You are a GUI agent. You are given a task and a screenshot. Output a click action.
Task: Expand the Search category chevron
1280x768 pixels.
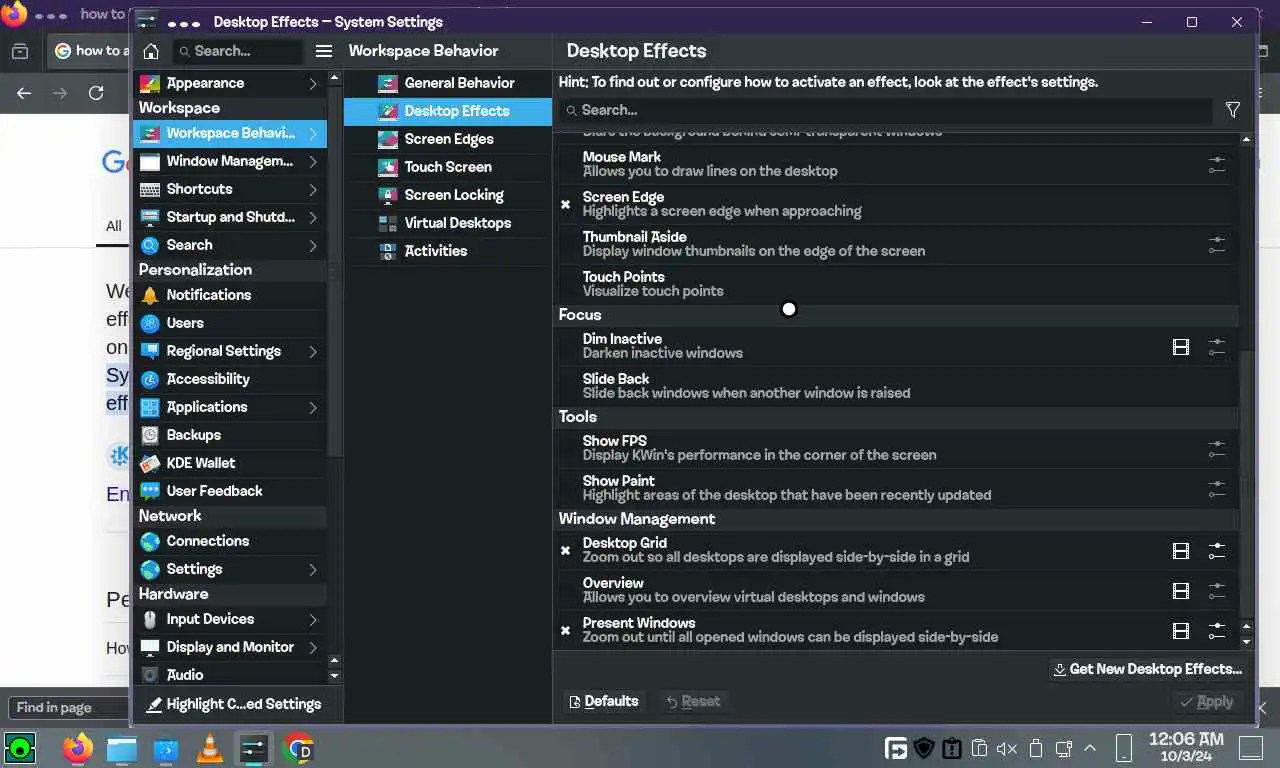tap(313, 245)
